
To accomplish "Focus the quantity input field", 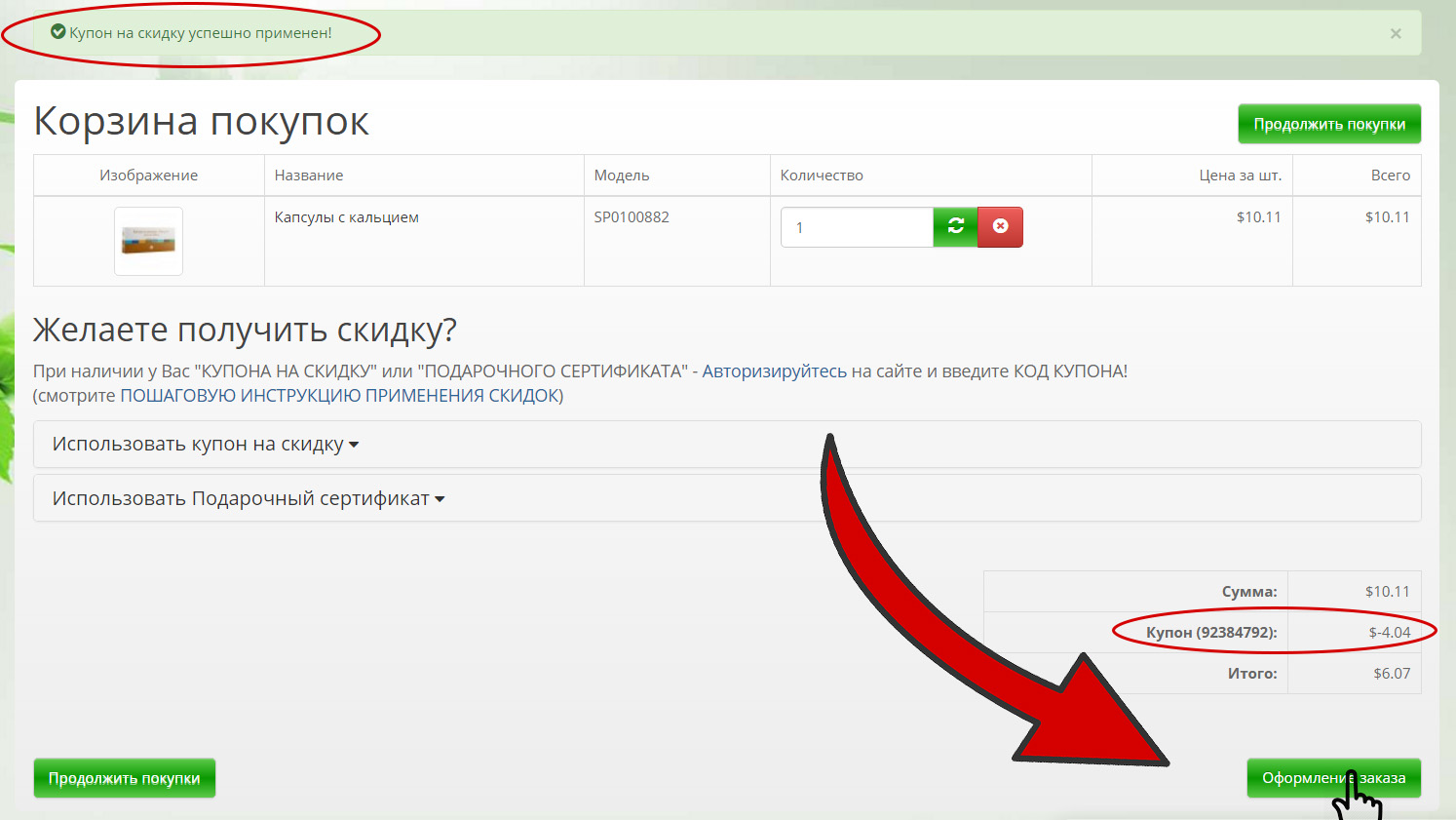I will point(856,227).
